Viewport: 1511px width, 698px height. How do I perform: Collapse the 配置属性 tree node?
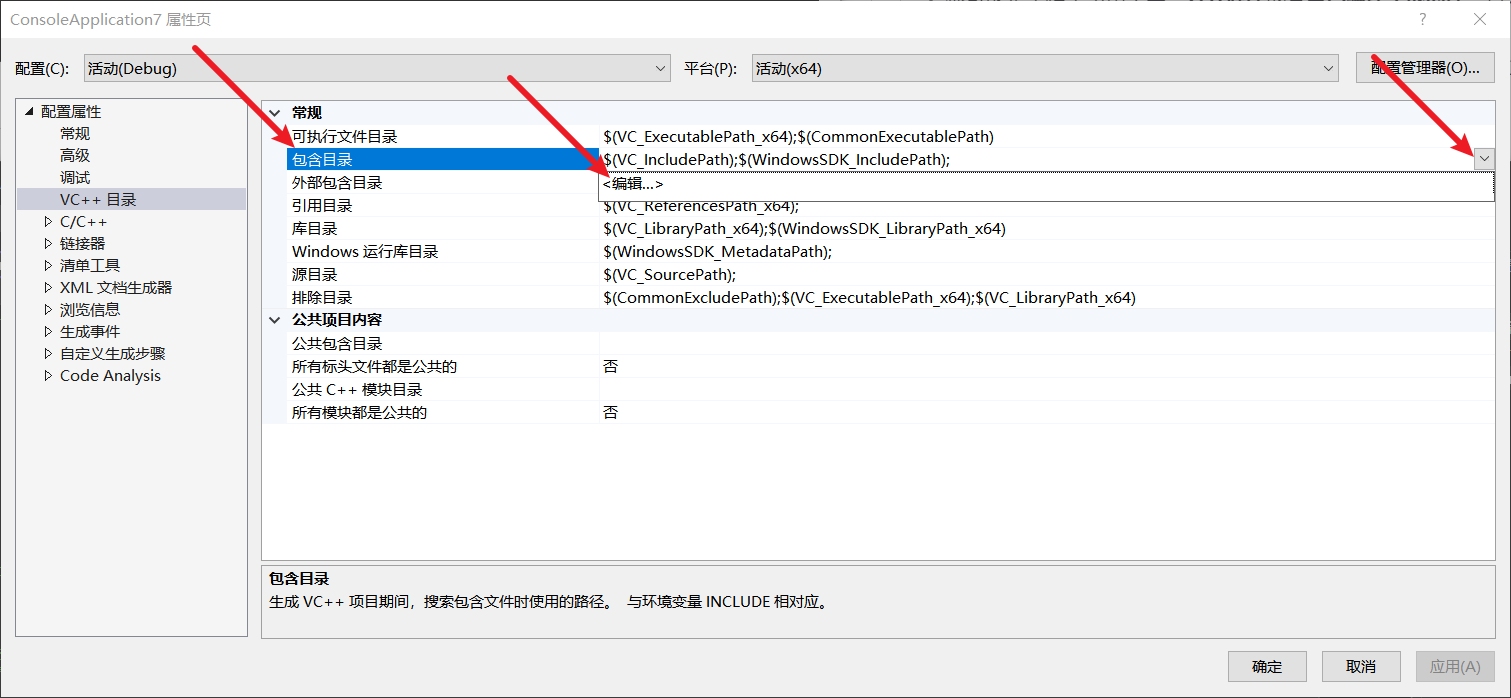click(x=29, y=111)
